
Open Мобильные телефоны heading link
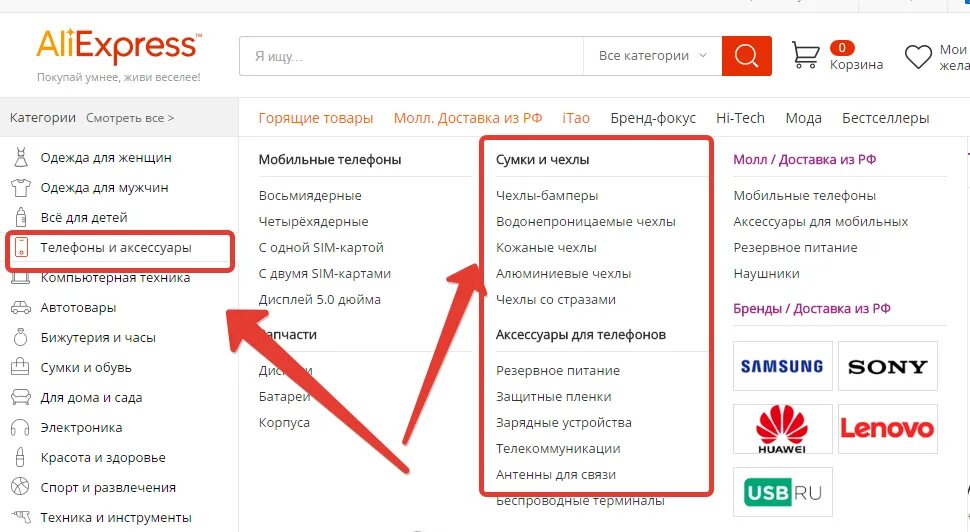pyautogui.click(x=330, y=160)
